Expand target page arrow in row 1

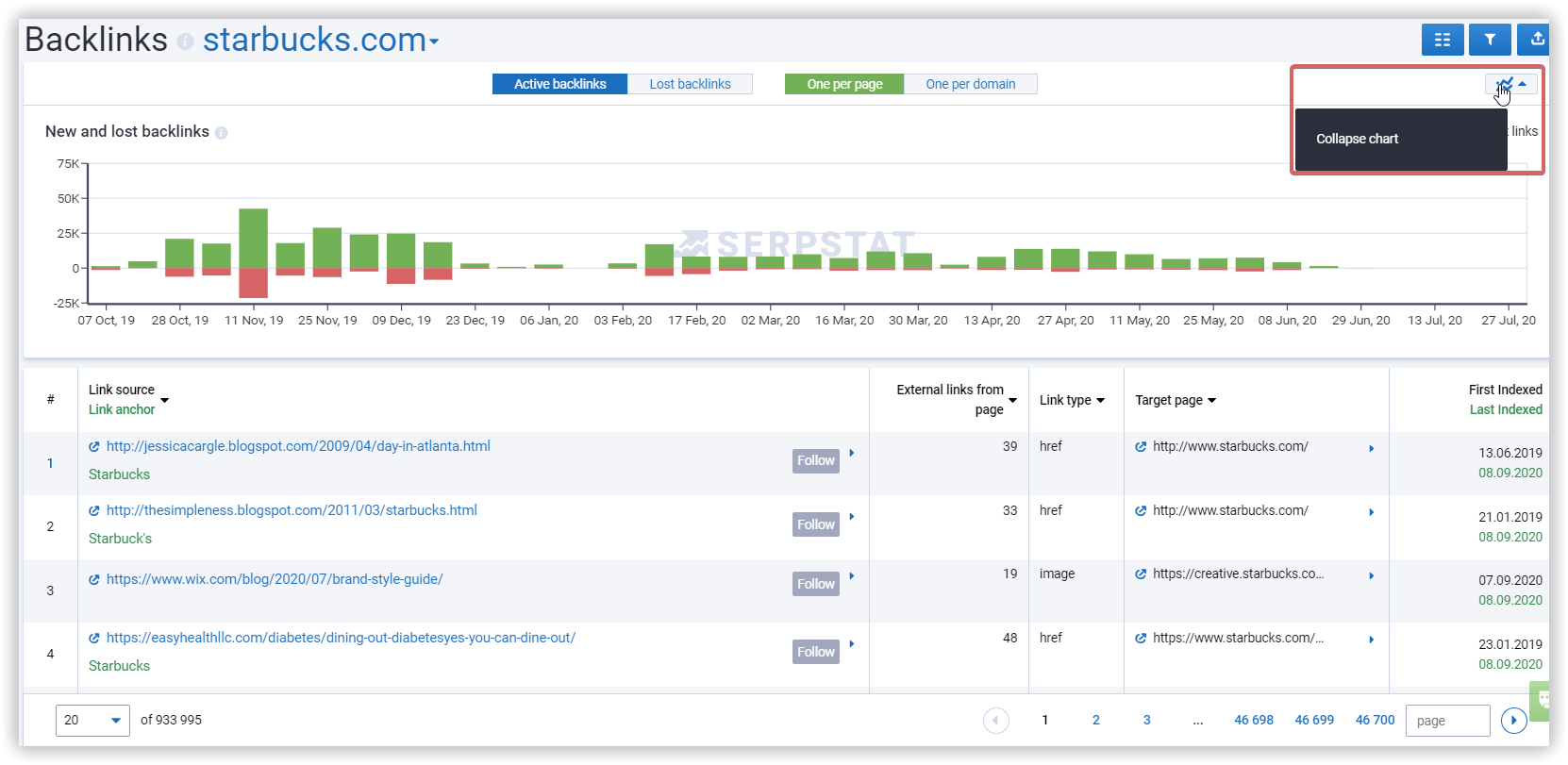coord(1372,449)
